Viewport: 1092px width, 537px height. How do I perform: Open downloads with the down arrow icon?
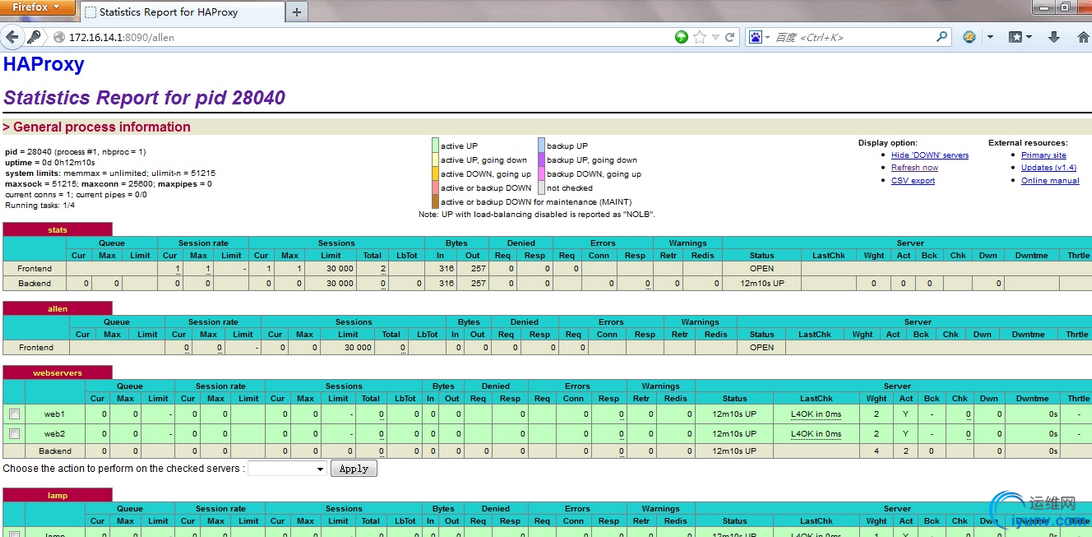1054,37
